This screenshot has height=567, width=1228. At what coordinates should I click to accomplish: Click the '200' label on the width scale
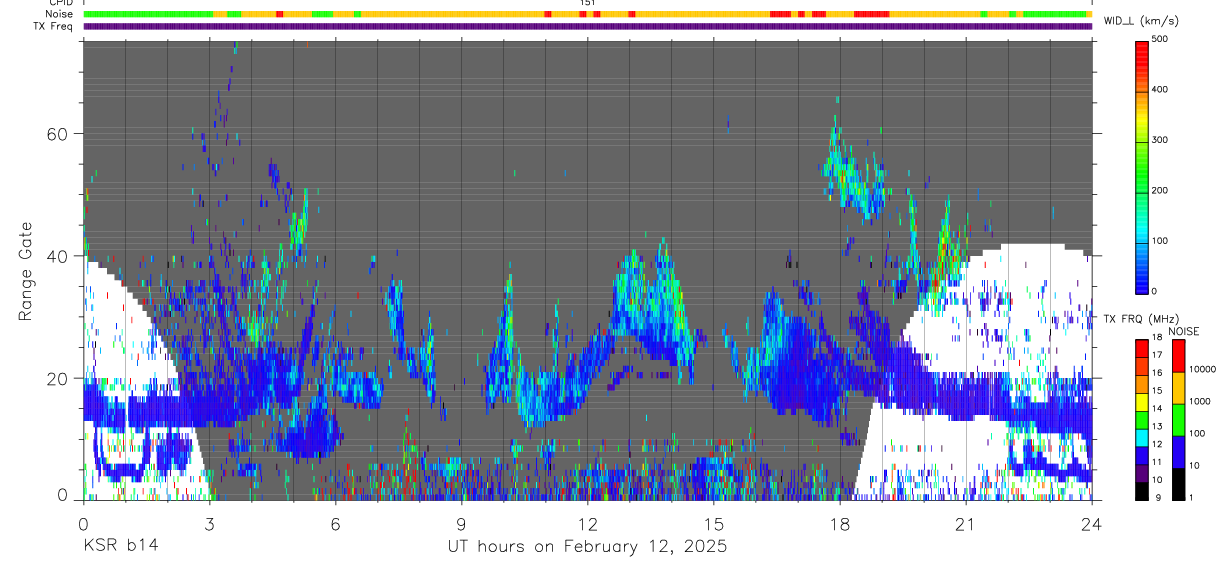[1162, 190]
